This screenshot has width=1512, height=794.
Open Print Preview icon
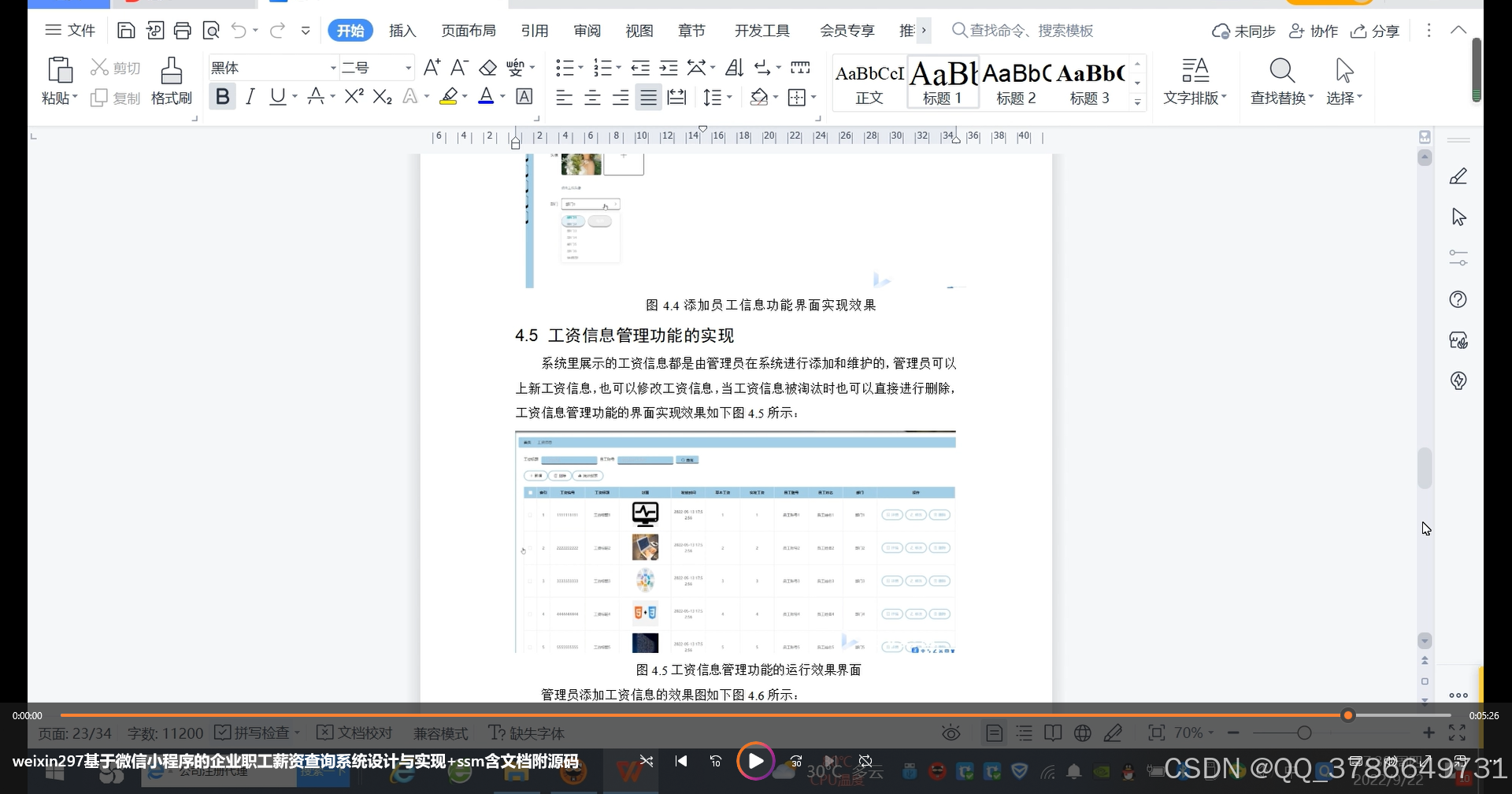pos(211,31)
